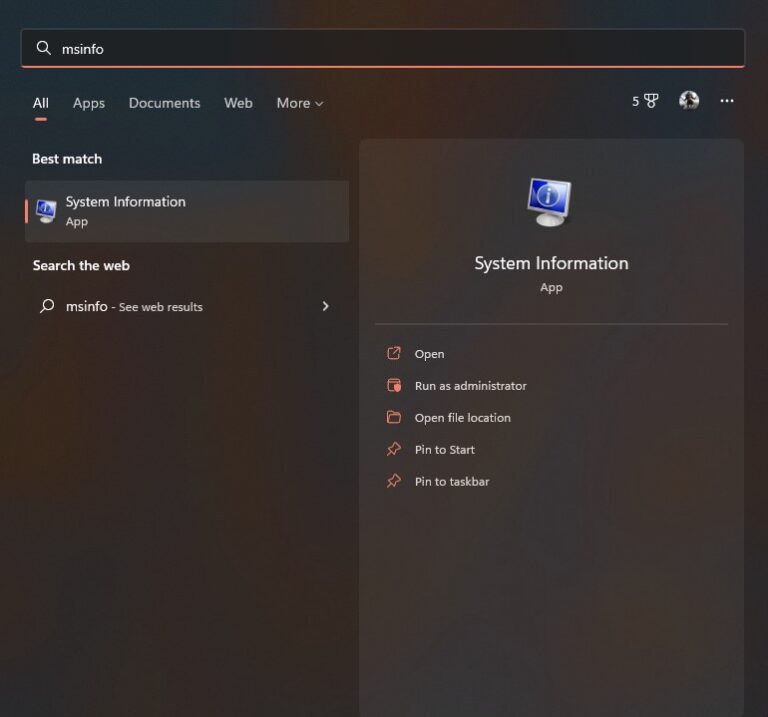Screen dimensions: 768x717
Task: Click the user profile avatar
Action: (689, 100)
